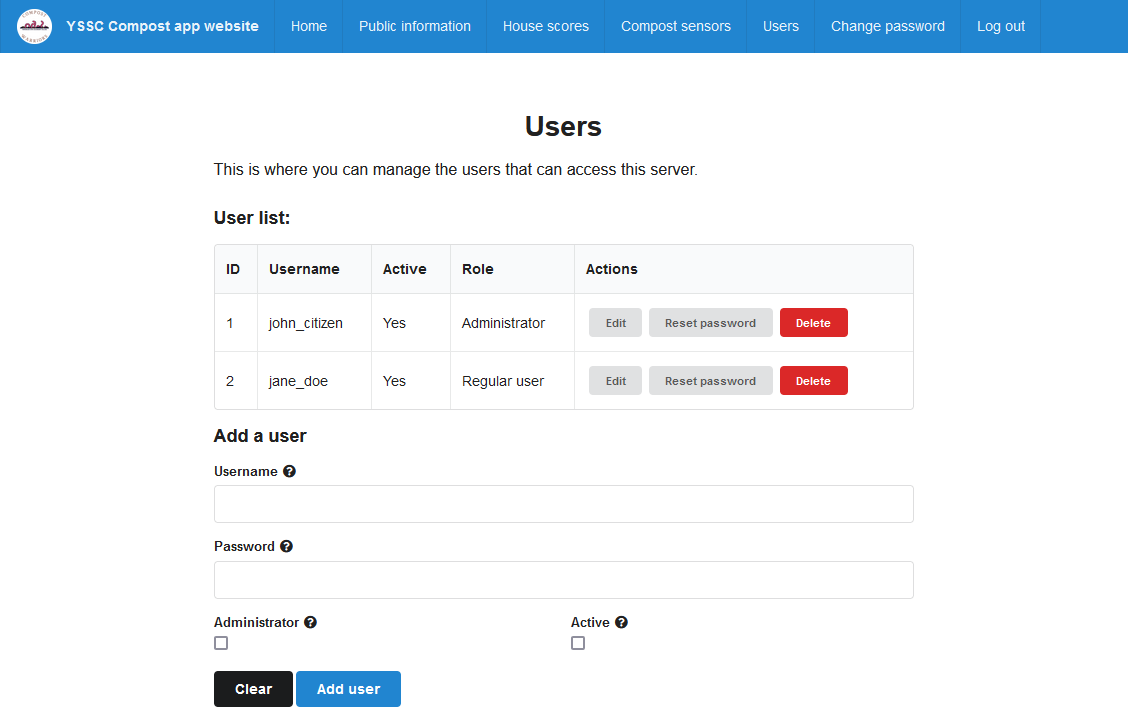Click the Active help question mark icon
The width and height of the screenshot is (1128, 723).
click(621, 622)
